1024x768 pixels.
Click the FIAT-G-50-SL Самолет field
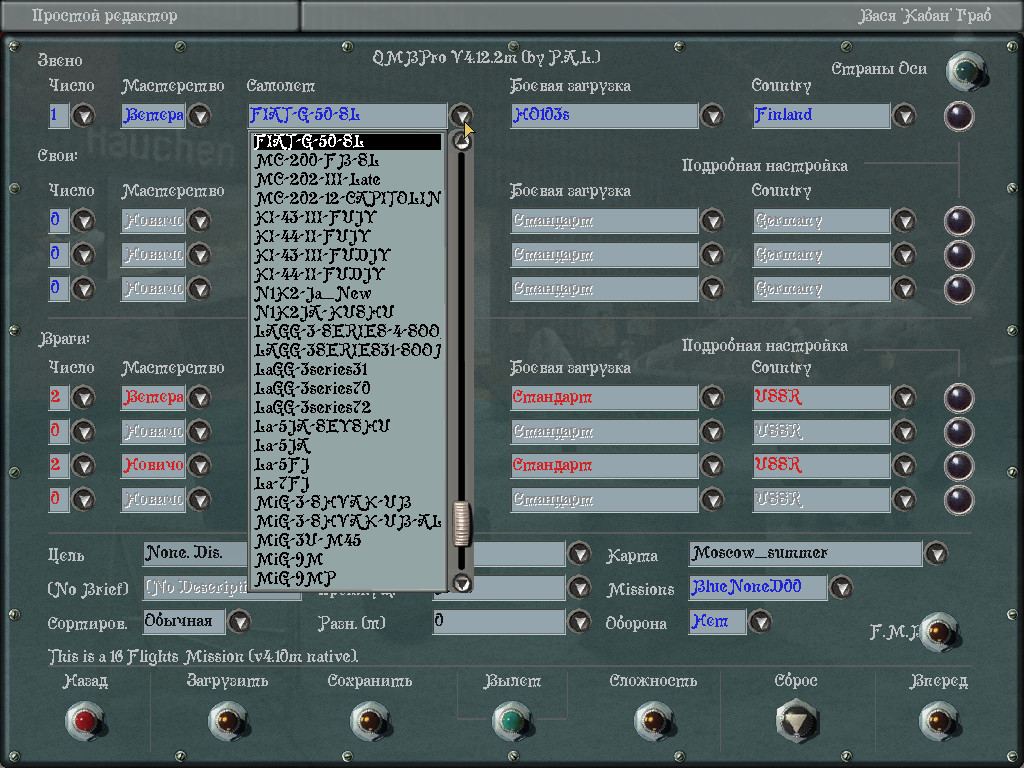click(347, 116)
